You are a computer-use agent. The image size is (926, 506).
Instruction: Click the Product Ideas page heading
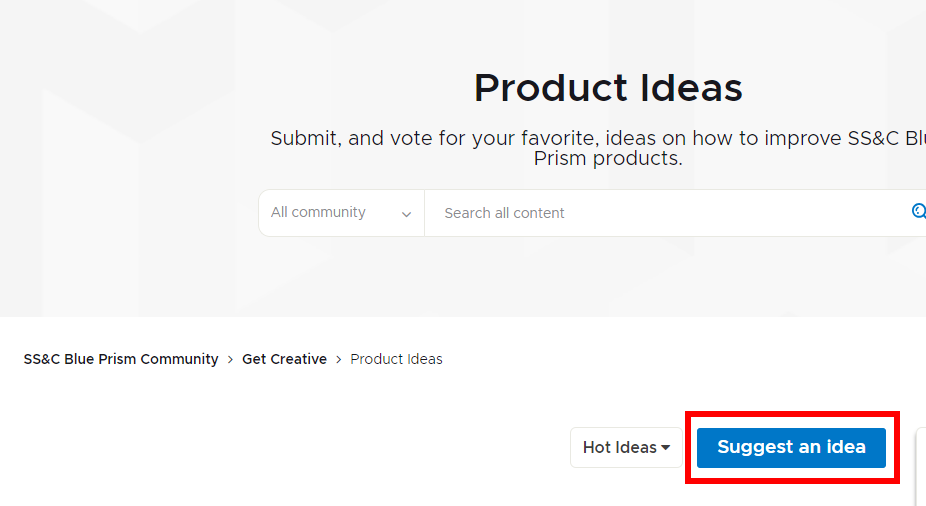click(x=608, y=88)
